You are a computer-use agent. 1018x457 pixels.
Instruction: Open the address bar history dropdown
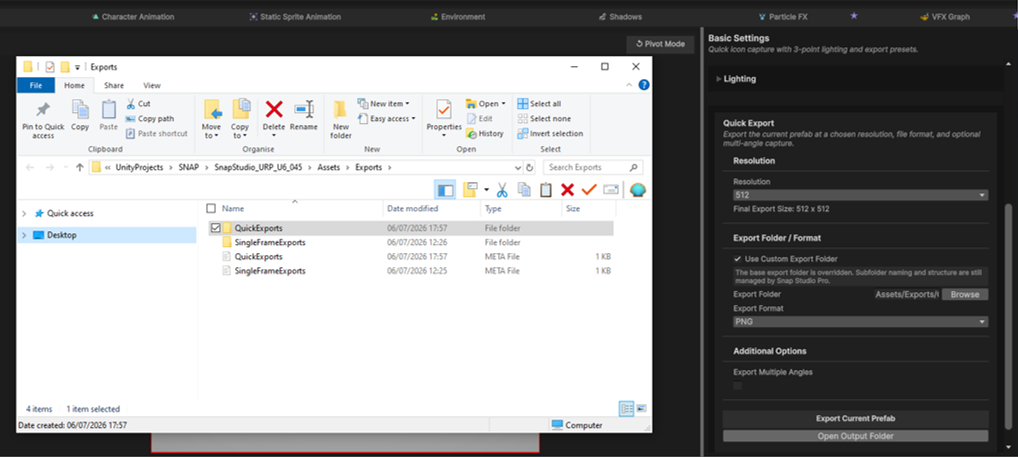click(x=518, y=167)
